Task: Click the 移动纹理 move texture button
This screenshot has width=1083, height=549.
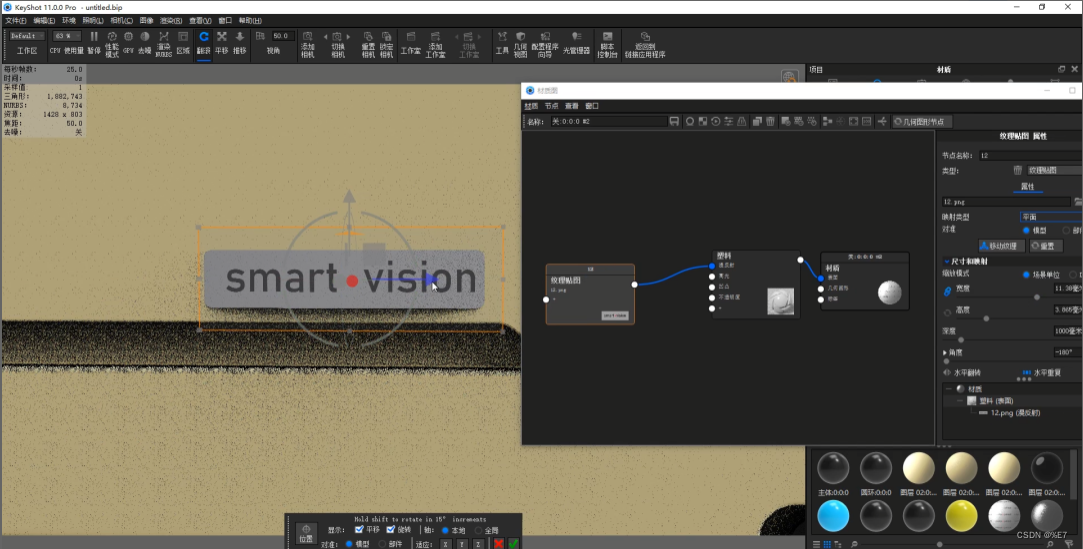Action: pos(1001,246)
